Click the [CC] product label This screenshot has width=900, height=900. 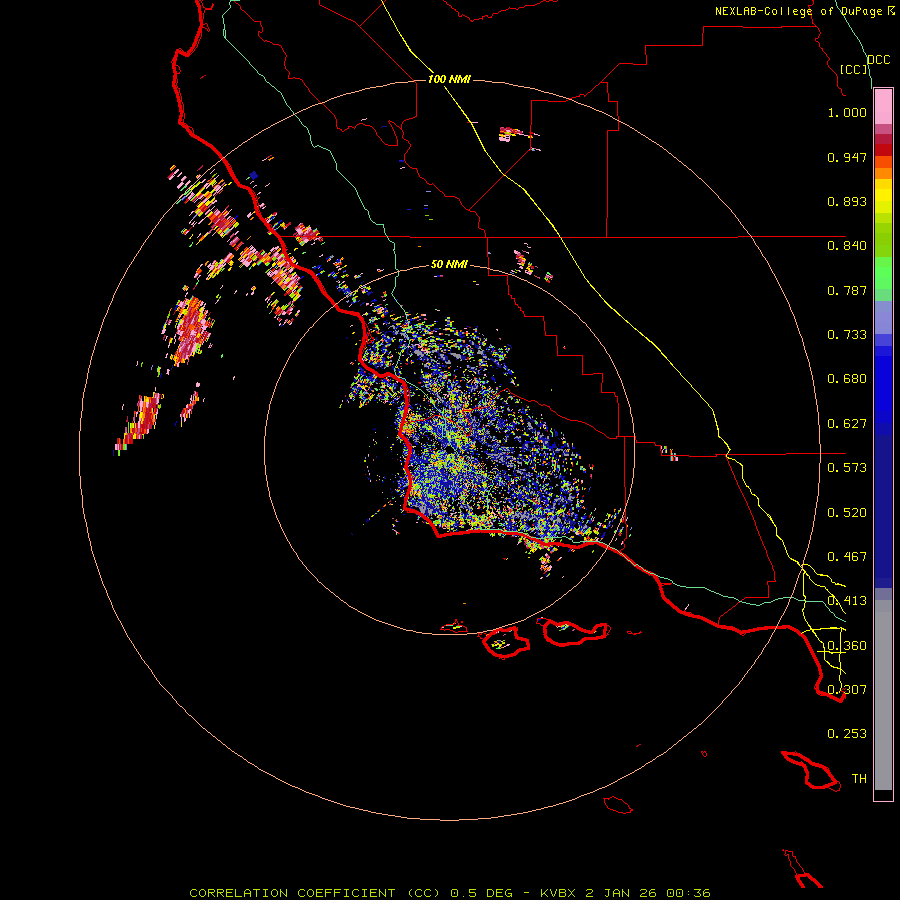coord(854,69)
